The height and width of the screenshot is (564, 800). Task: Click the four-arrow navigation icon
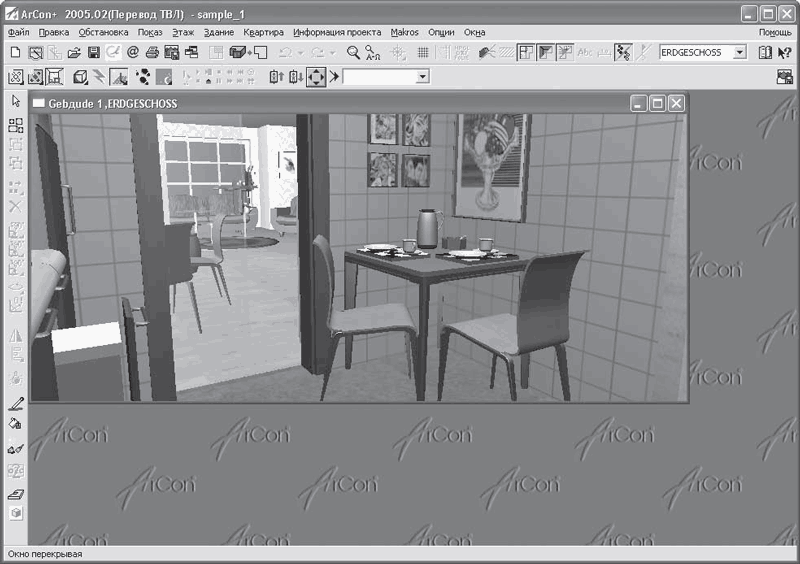pyautogui.click(x=316, y=77)
